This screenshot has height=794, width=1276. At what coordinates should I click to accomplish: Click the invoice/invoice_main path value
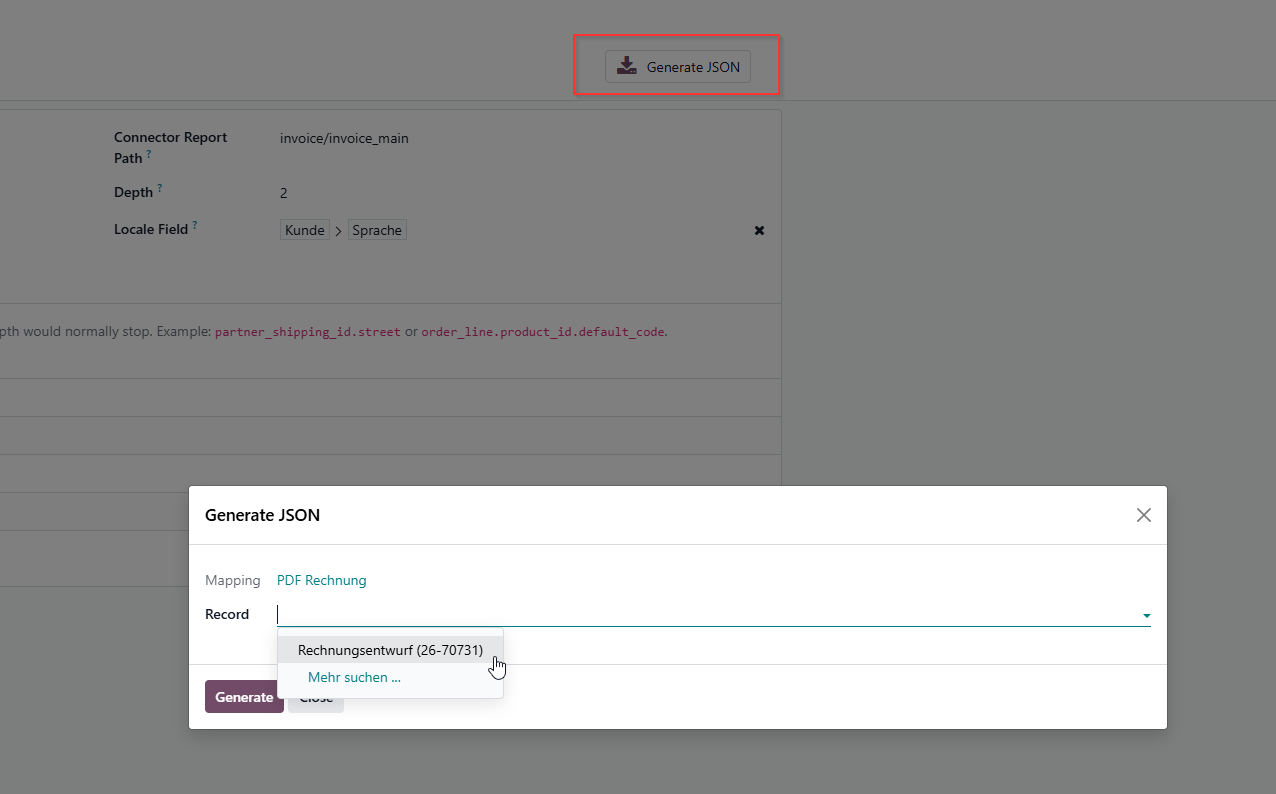click(344, 138)
